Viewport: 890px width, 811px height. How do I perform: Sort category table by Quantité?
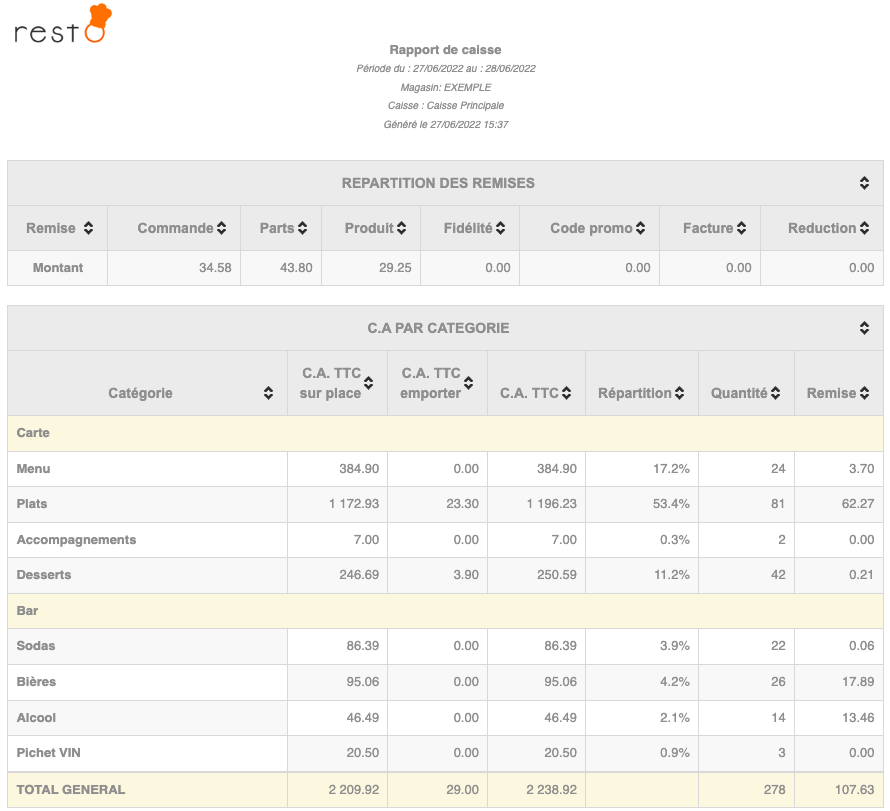click(x=774, y=394)
